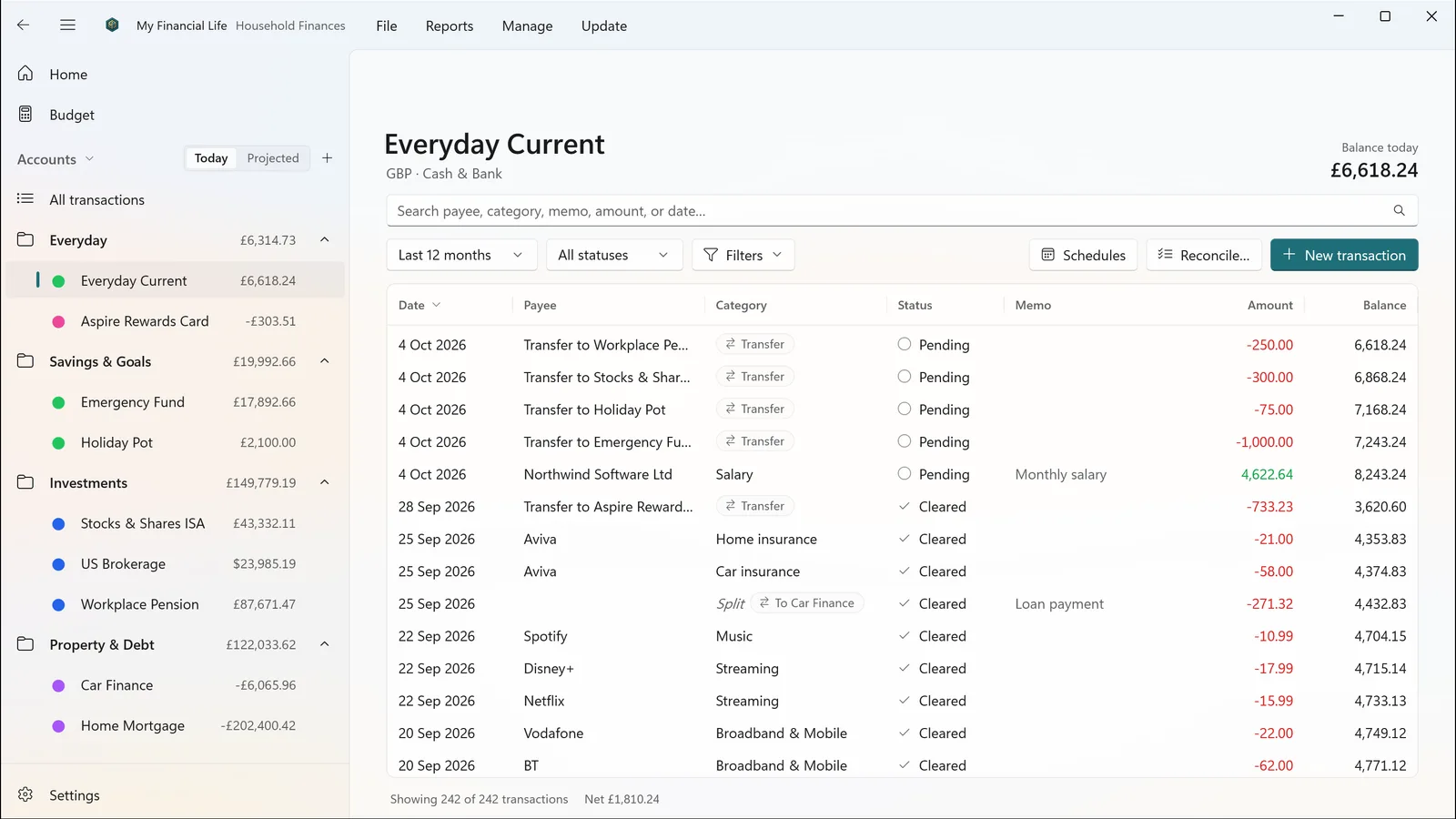Open Settings gear icon

click(x=25, y=794)
